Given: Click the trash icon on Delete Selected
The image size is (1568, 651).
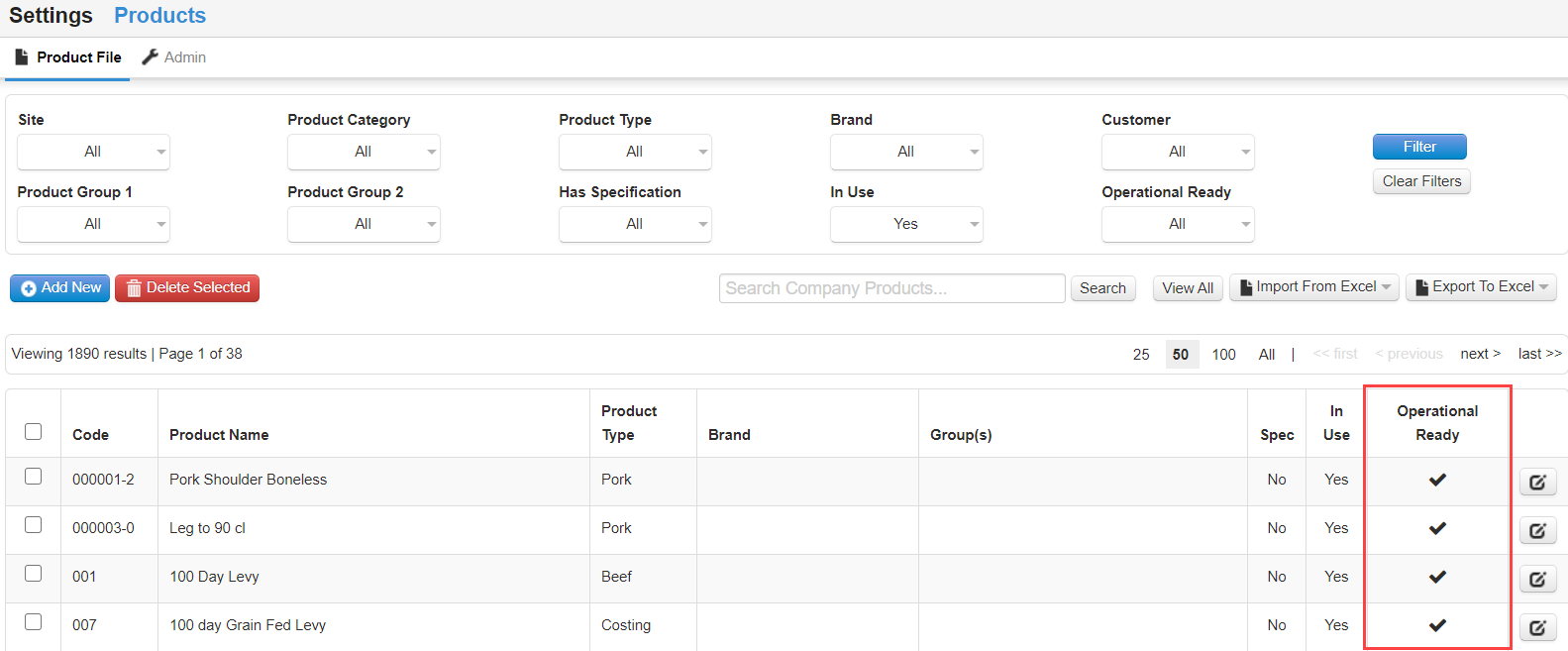Looking at the screenshot, I should [x=134, y=288].
